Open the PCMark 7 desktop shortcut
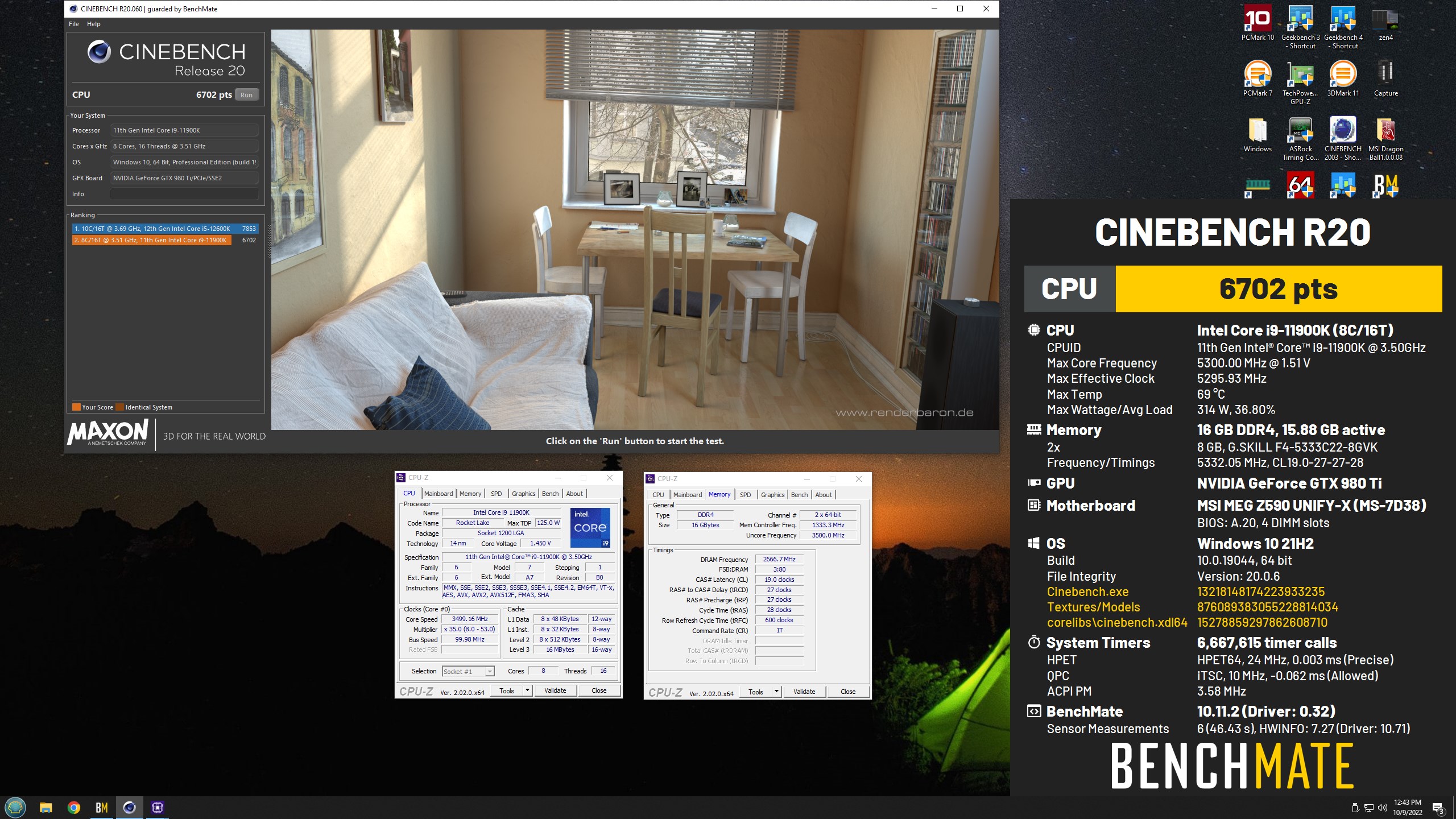 click(x=1258, y=79)
